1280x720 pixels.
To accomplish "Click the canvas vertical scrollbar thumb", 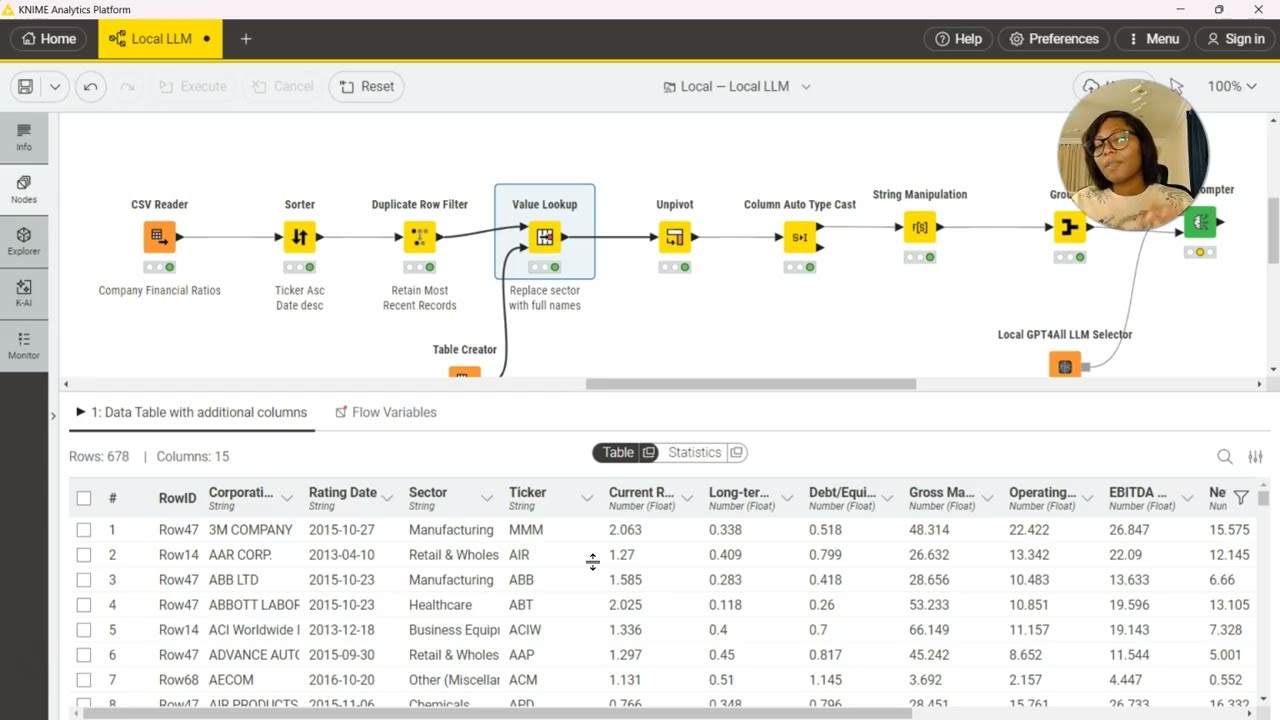I will 1273,232.
